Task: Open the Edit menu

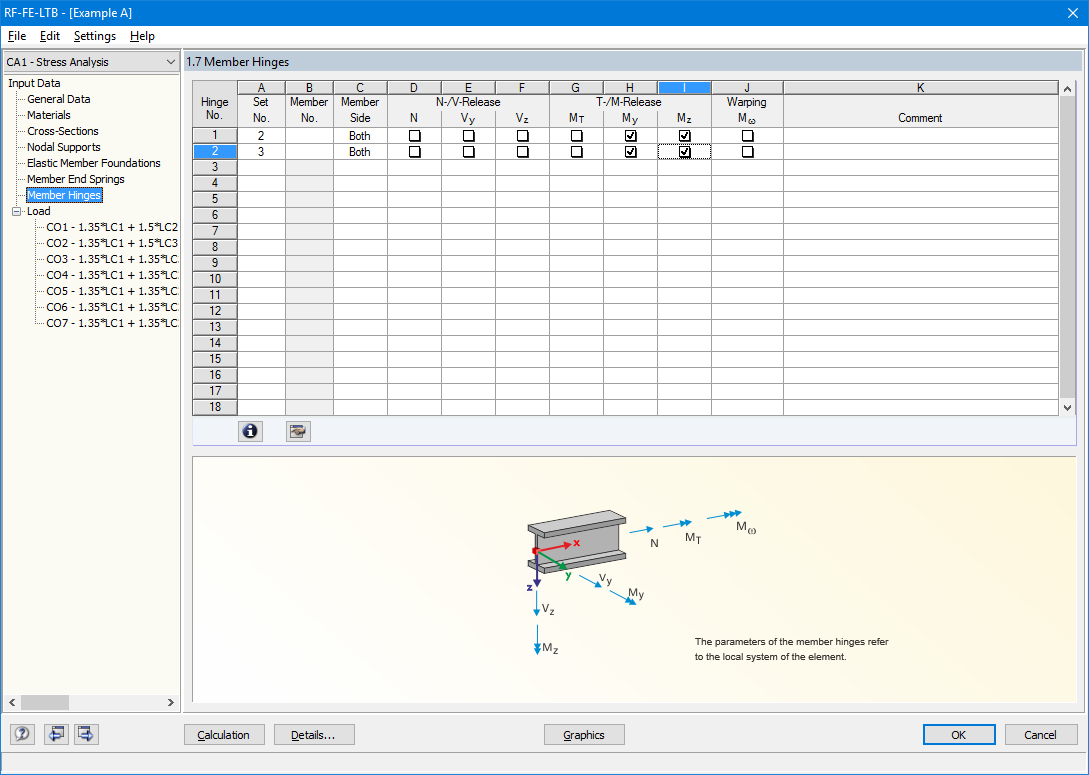Action: coord(49,36)
